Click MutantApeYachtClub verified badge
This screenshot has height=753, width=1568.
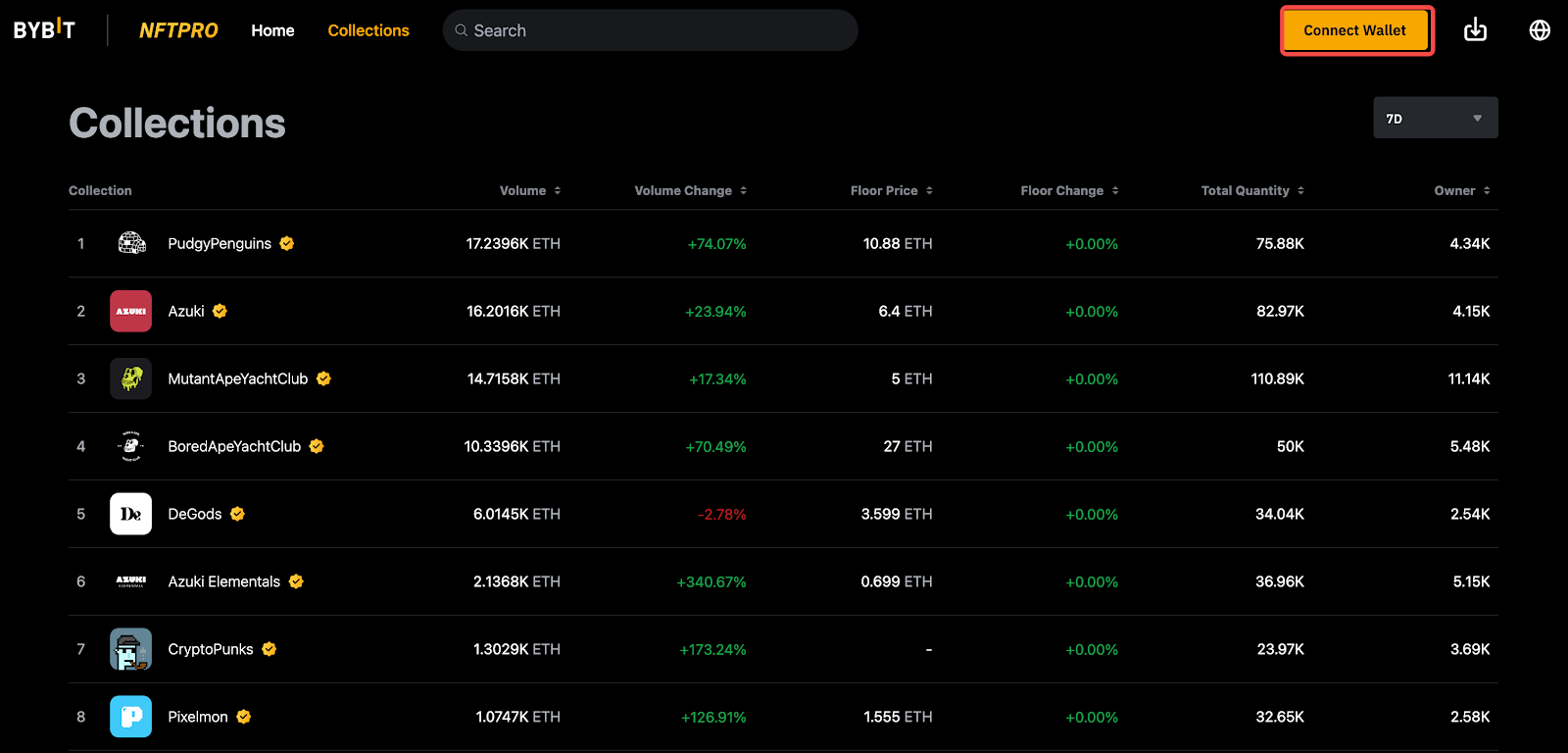(x=323, y=378)
